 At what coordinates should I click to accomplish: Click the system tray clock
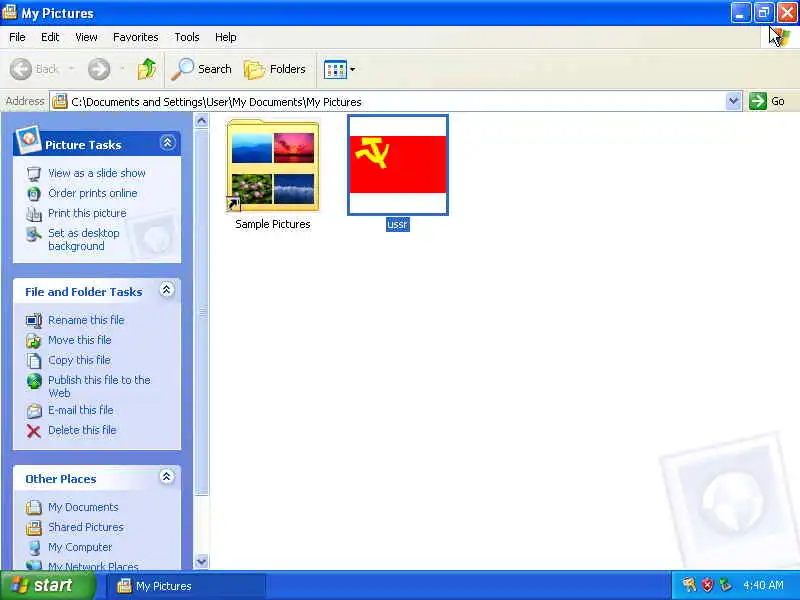763,585
